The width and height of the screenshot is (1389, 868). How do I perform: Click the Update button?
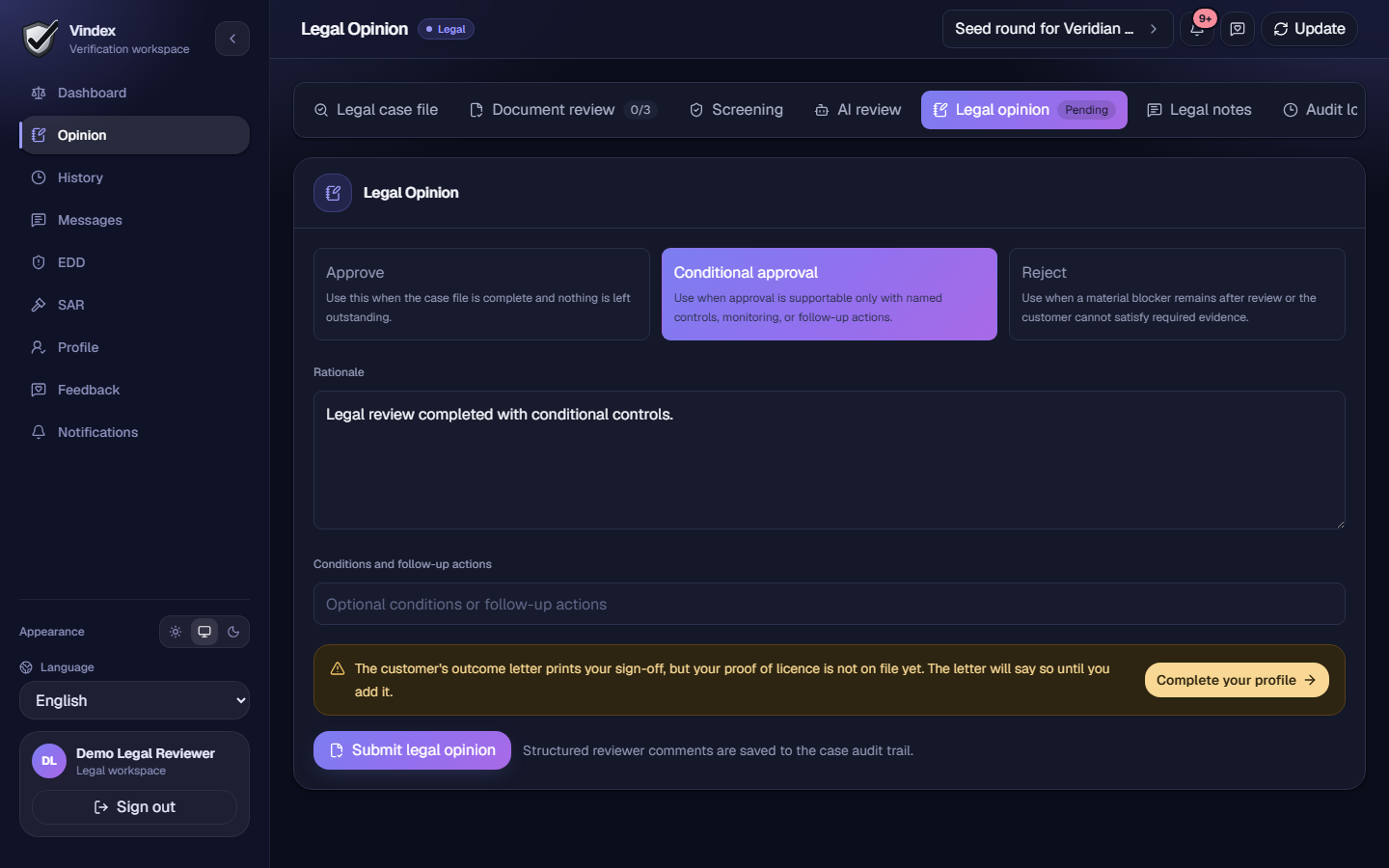click(1309, 29)
